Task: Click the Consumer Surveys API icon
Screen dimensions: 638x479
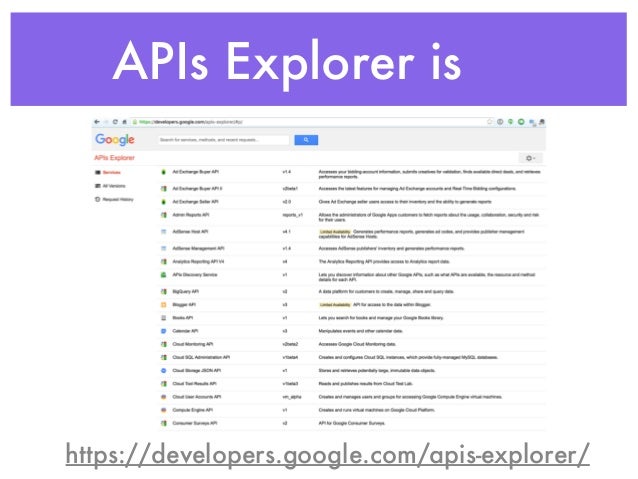Action: click(x=164, y=423)
